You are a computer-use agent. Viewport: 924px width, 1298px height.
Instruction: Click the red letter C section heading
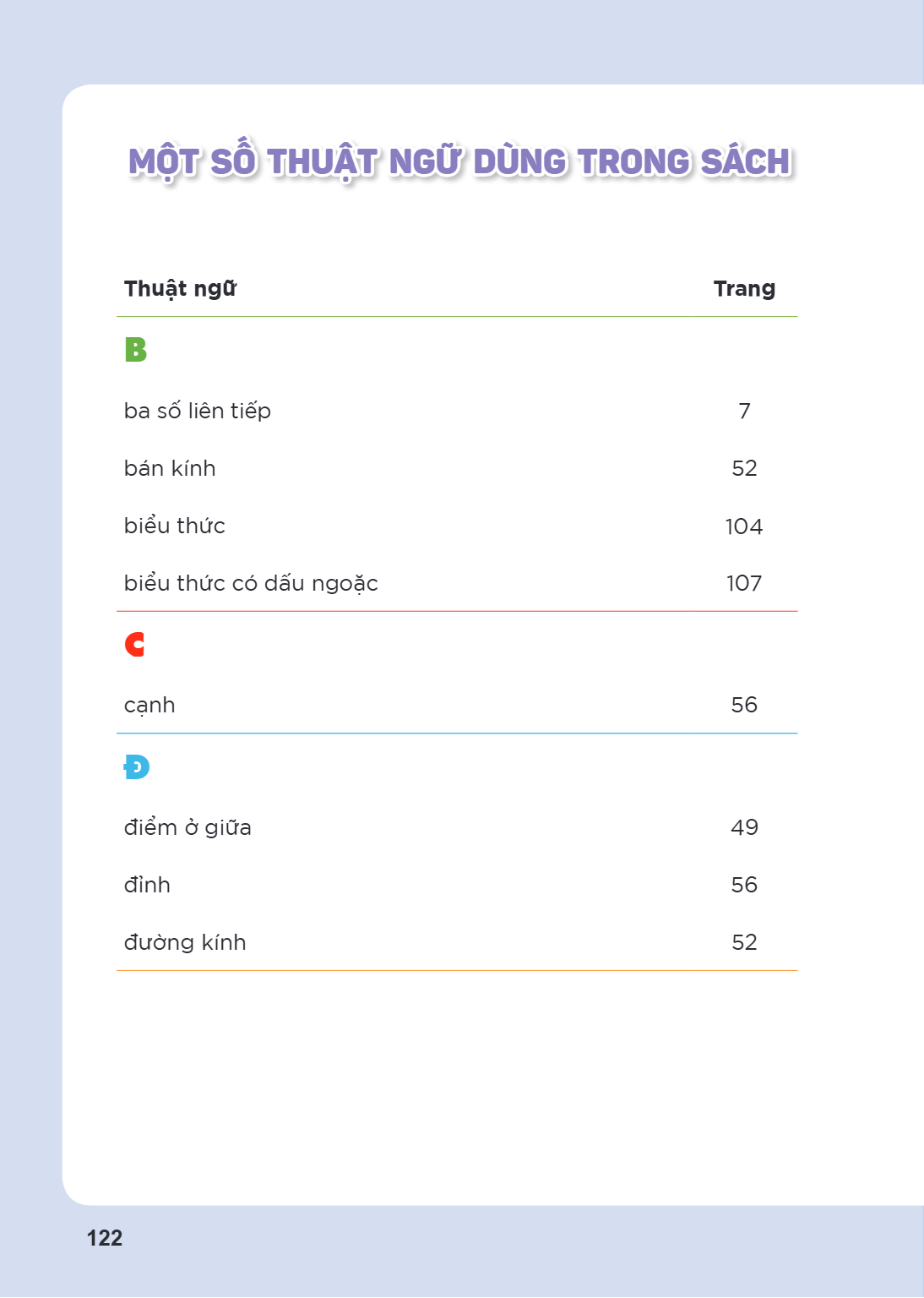pyautogui.click(x=134, y=644)
